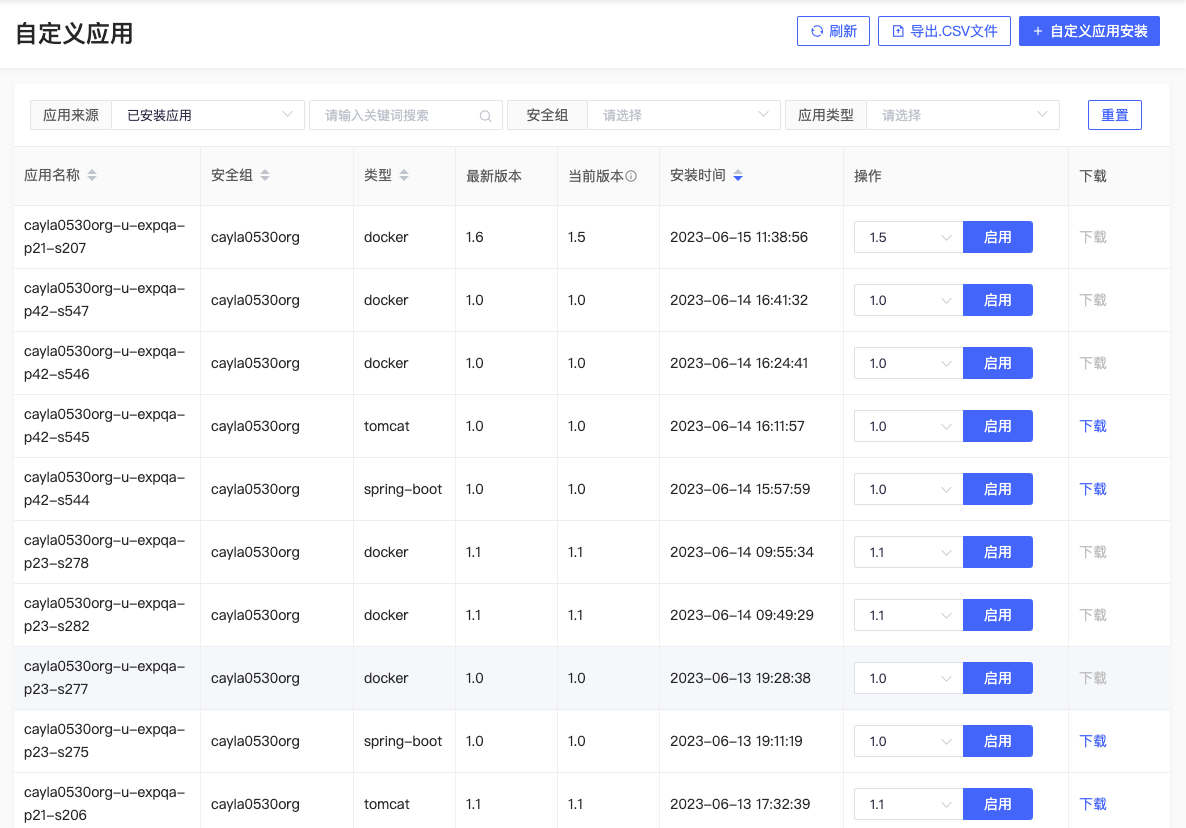Click install time 2023-06-15 11:38:56
Screen dimensions: 1186x828
pyautogui.click(x=739, y=237)
